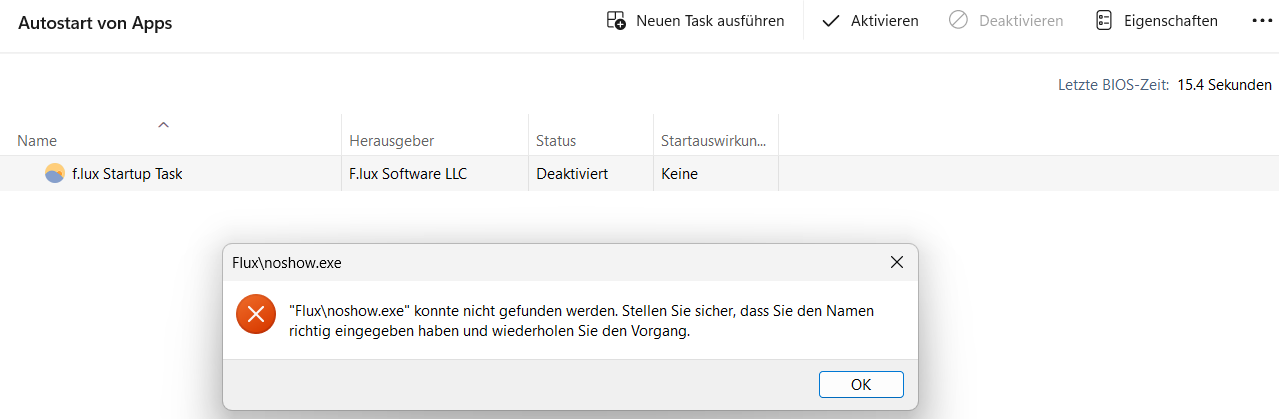Select the f.lux Startup Task row

[x=639, y=173]
